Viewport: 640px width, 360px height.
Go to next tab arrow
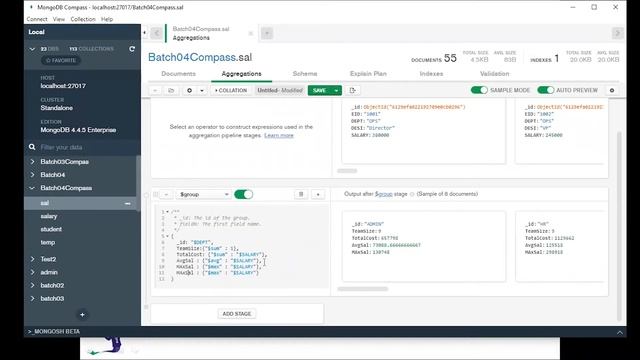coord(618,33)
